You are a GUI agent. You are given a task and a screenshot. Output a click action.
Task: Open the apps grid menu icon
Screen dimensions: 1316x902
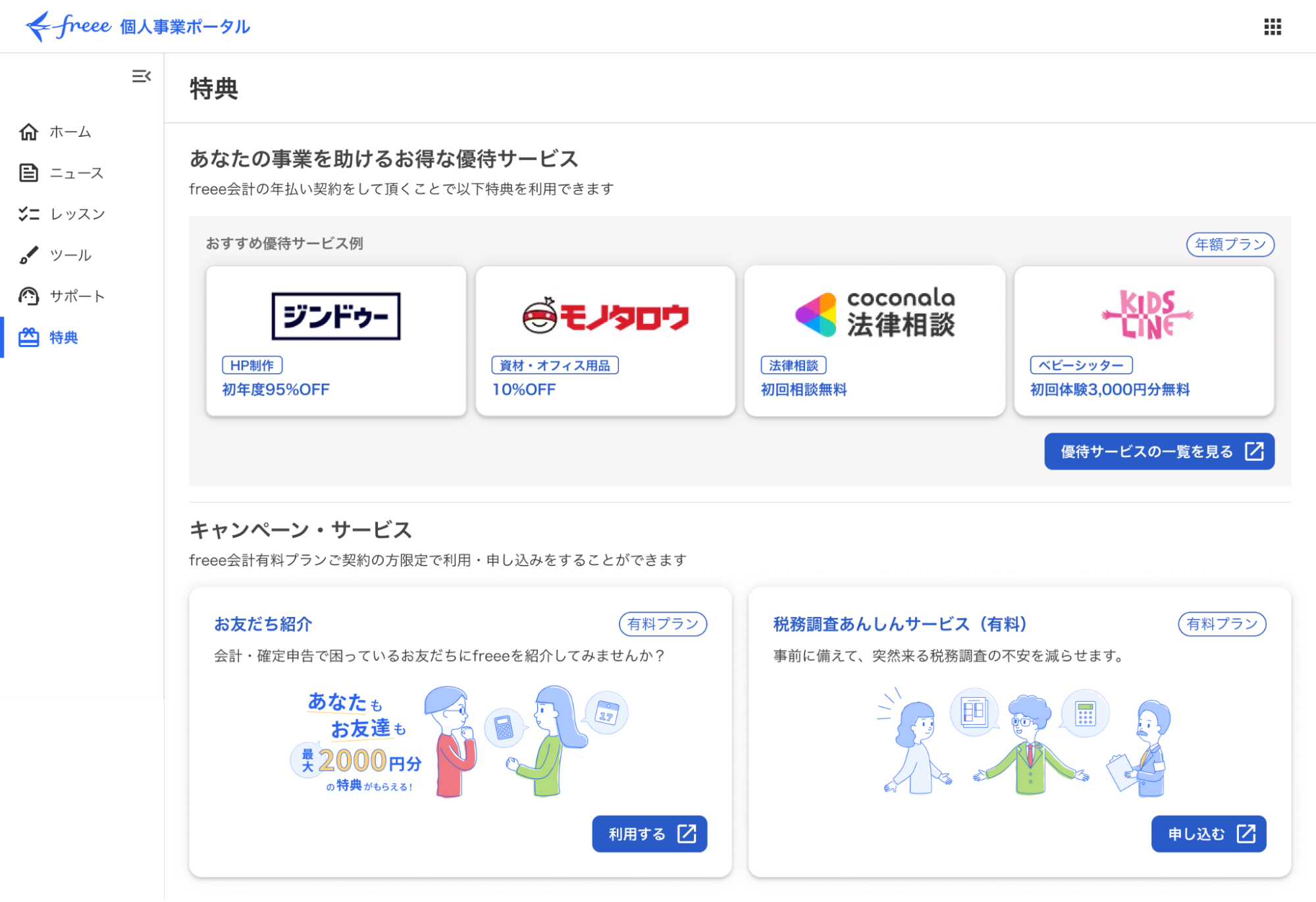click(1272, 27)
